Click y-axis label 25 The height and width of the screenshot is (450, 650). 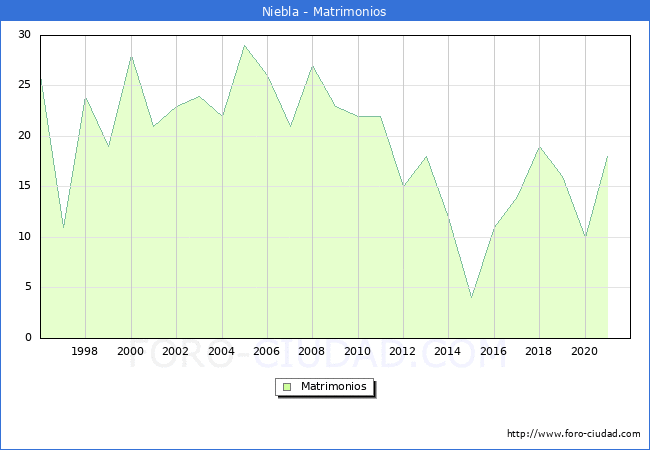coord(25,85)
